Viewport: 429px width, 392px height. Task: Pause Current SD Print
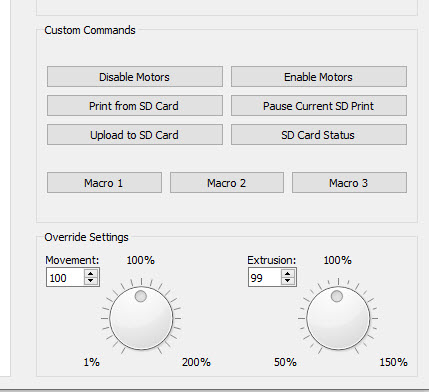(x=319, y=106)
